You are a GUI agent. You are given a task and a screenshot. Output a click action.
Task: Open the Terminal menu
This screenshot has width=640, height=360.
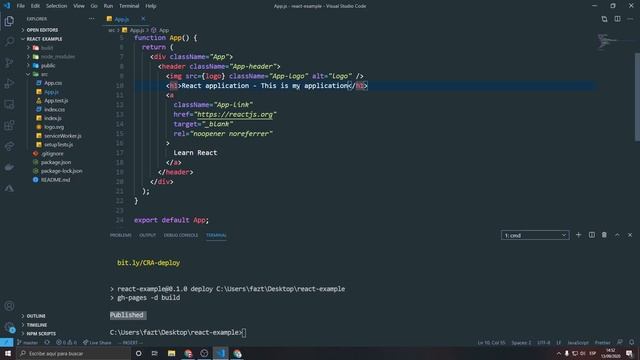pos(129,6)
